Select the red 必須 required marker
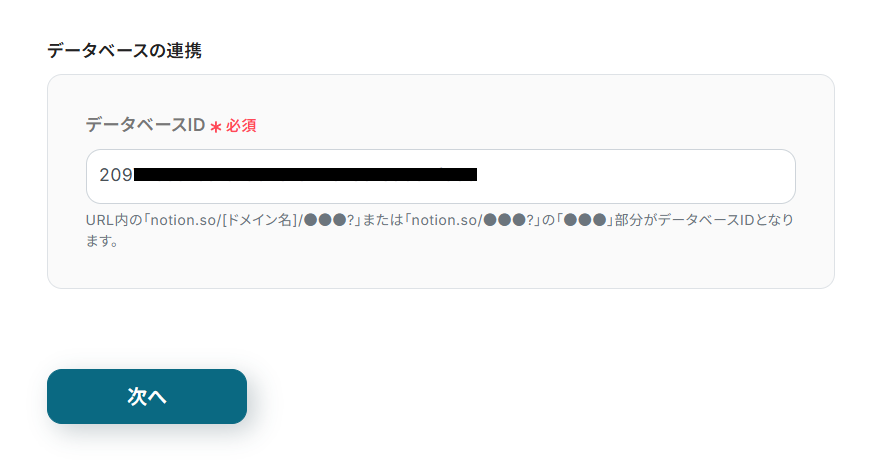Viewport: 882px width, 474px height. pyautogui.click(x=241, y=125)
